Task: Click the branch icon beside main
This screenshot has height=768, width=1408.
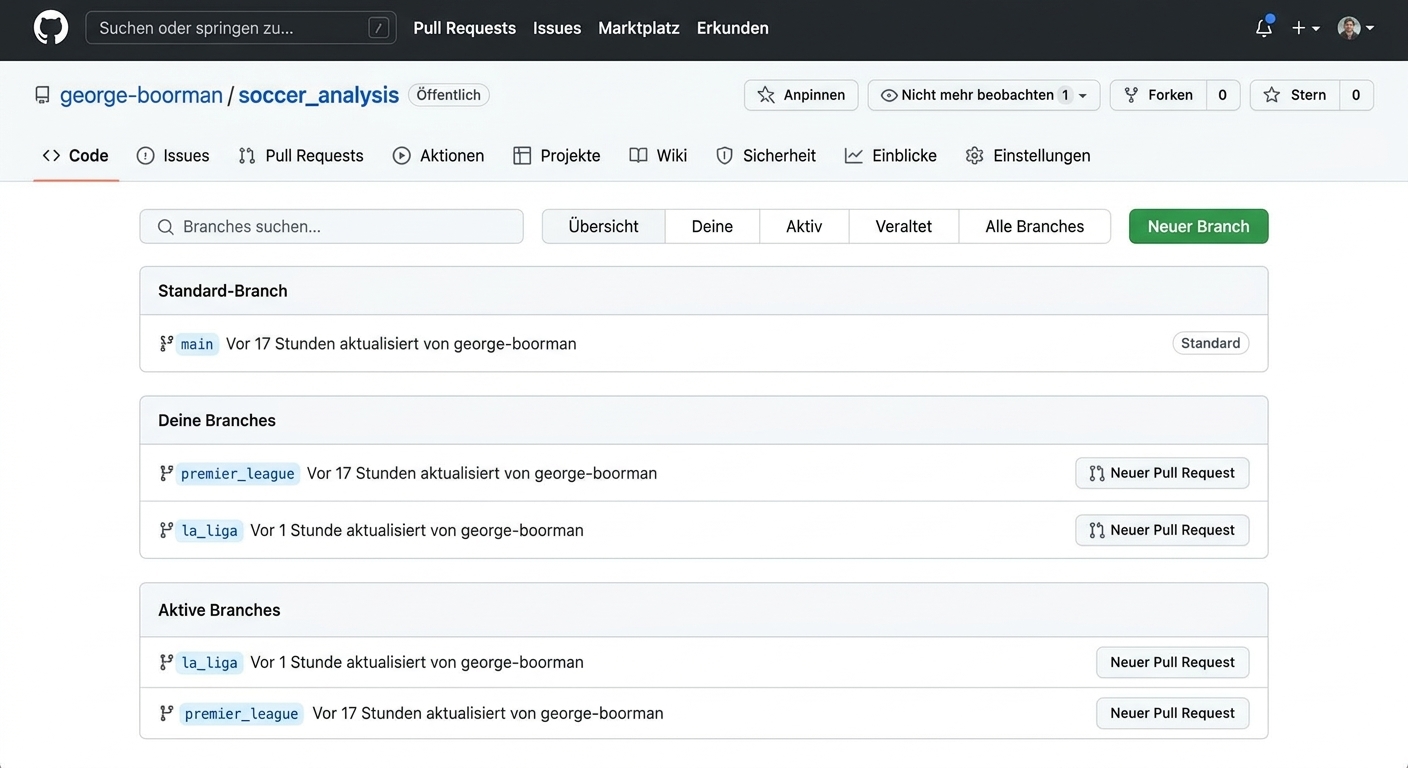Action: (166, 344)
